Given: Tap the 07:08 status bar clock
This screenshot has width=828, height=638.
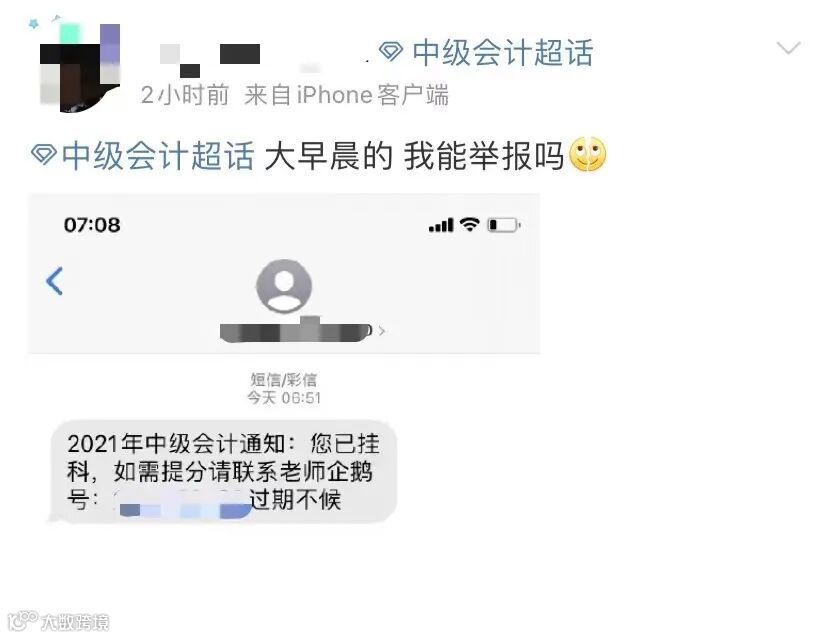Looking at the screenshot, I should point(92,225).
